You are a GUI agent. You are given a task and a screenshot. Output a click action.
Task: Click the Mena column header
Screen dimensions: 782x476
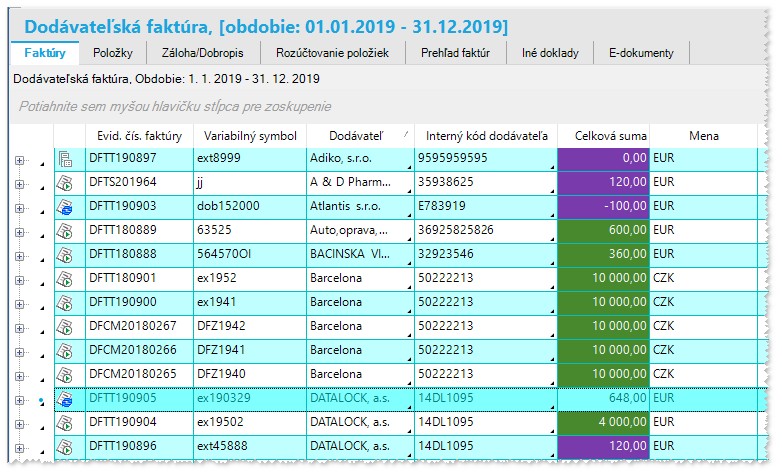coord(704,136)
